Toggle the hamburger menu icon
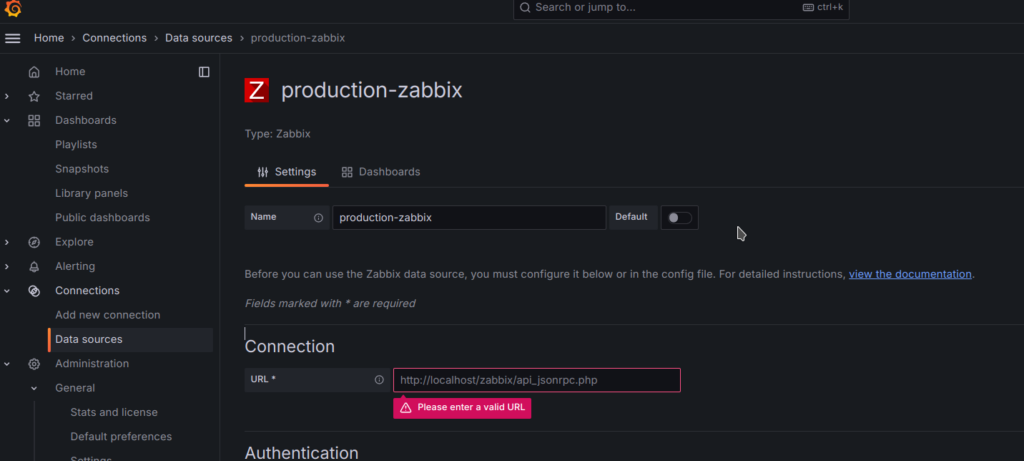This screenshot has height=461, width=1024. tap(13, 38)
